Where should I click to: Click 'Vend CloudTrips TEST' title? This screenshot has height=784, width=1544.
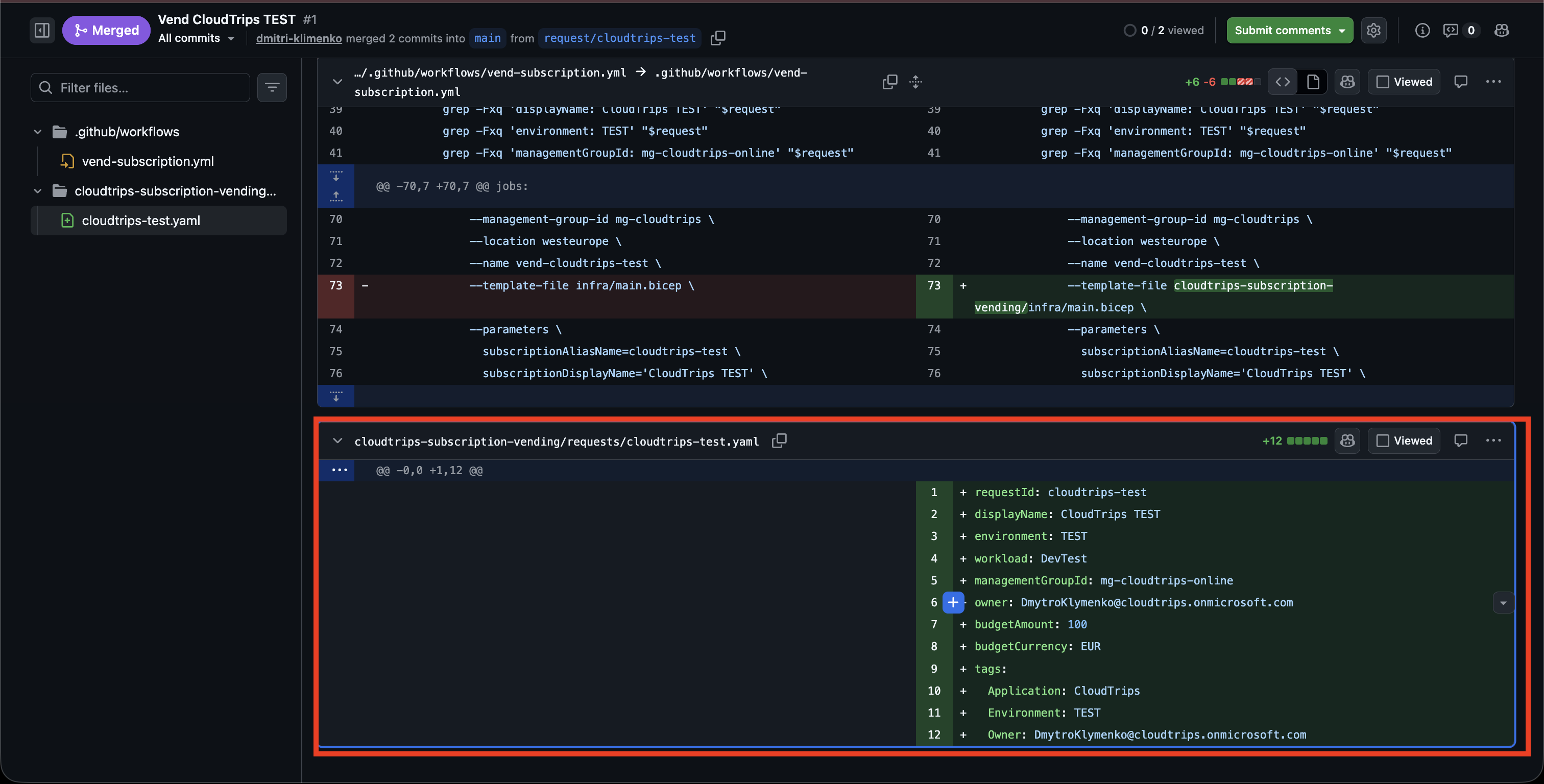pos(227,19)
